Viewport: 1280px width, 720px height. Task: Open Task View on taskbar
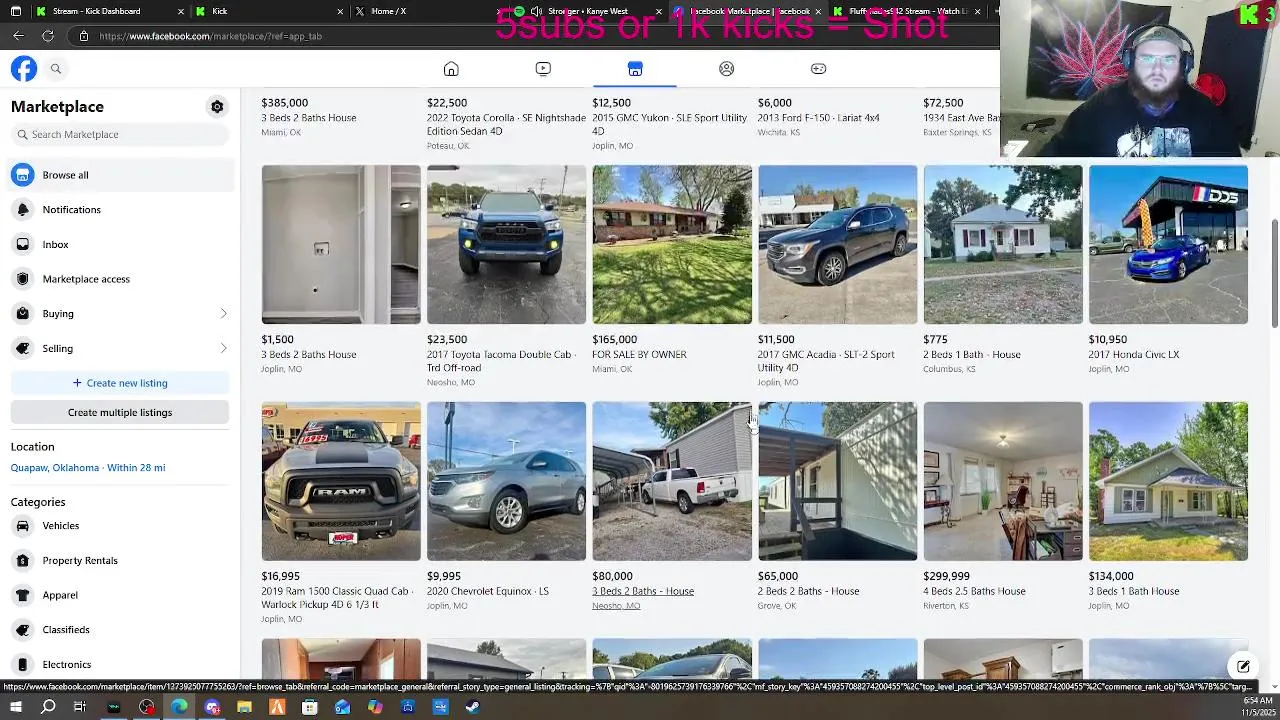(x=80, y=707)
